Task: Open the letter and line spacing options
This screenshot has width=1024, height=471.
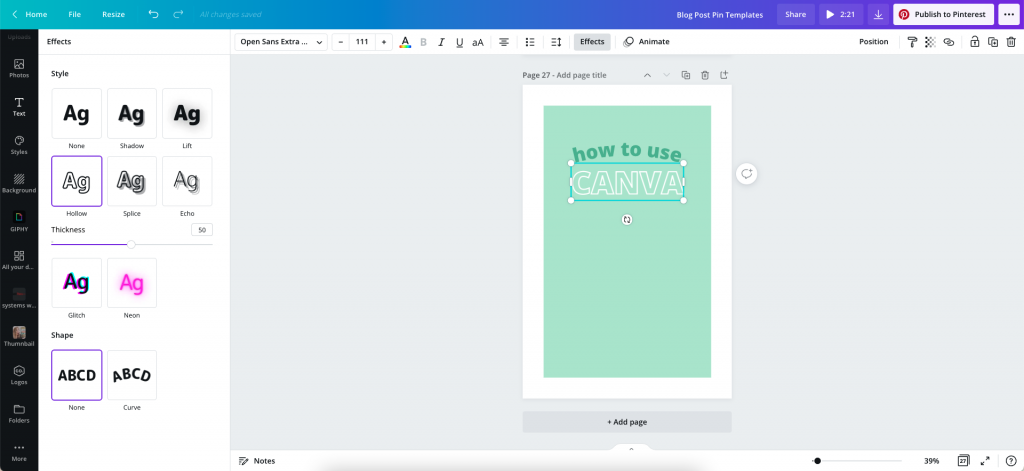Action: [556, 42]
